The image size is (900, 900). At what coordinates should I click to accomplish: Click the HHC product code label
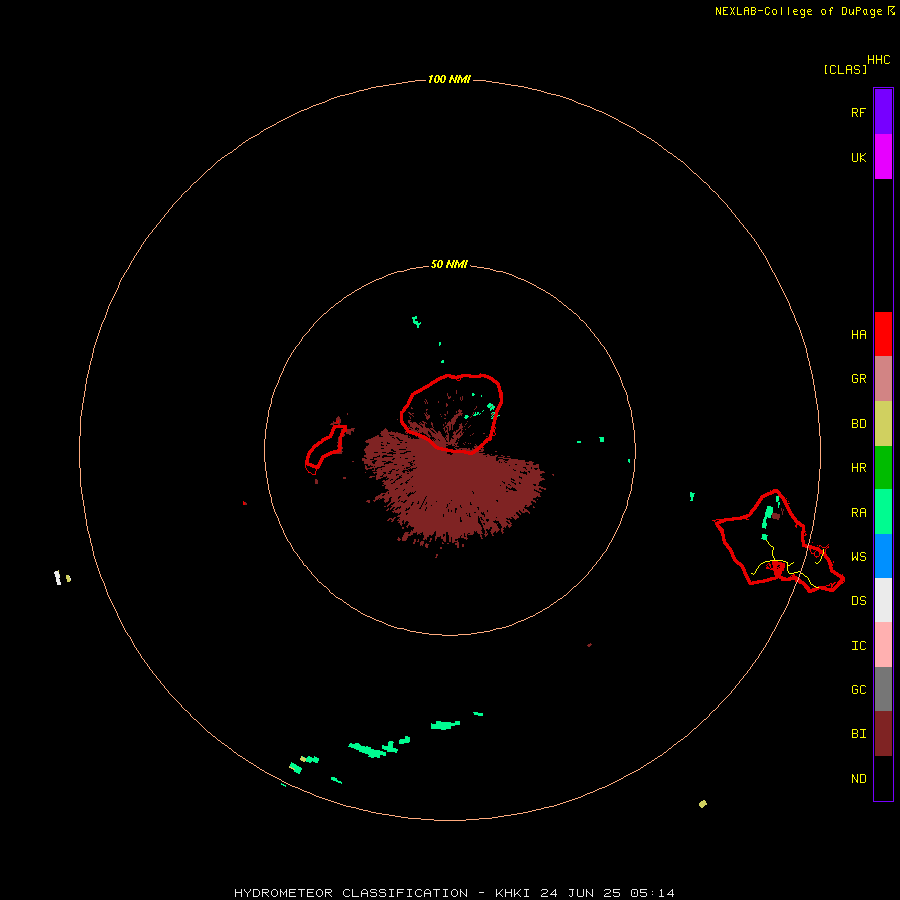tap(878, 60)
